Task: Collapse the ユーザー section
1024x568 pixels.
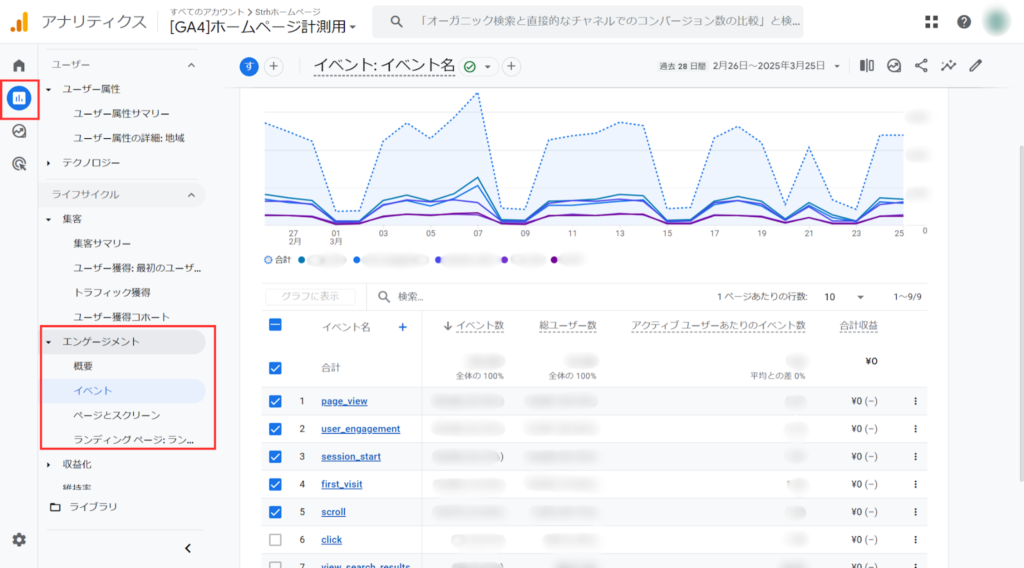Action: [x=191, y=65]
